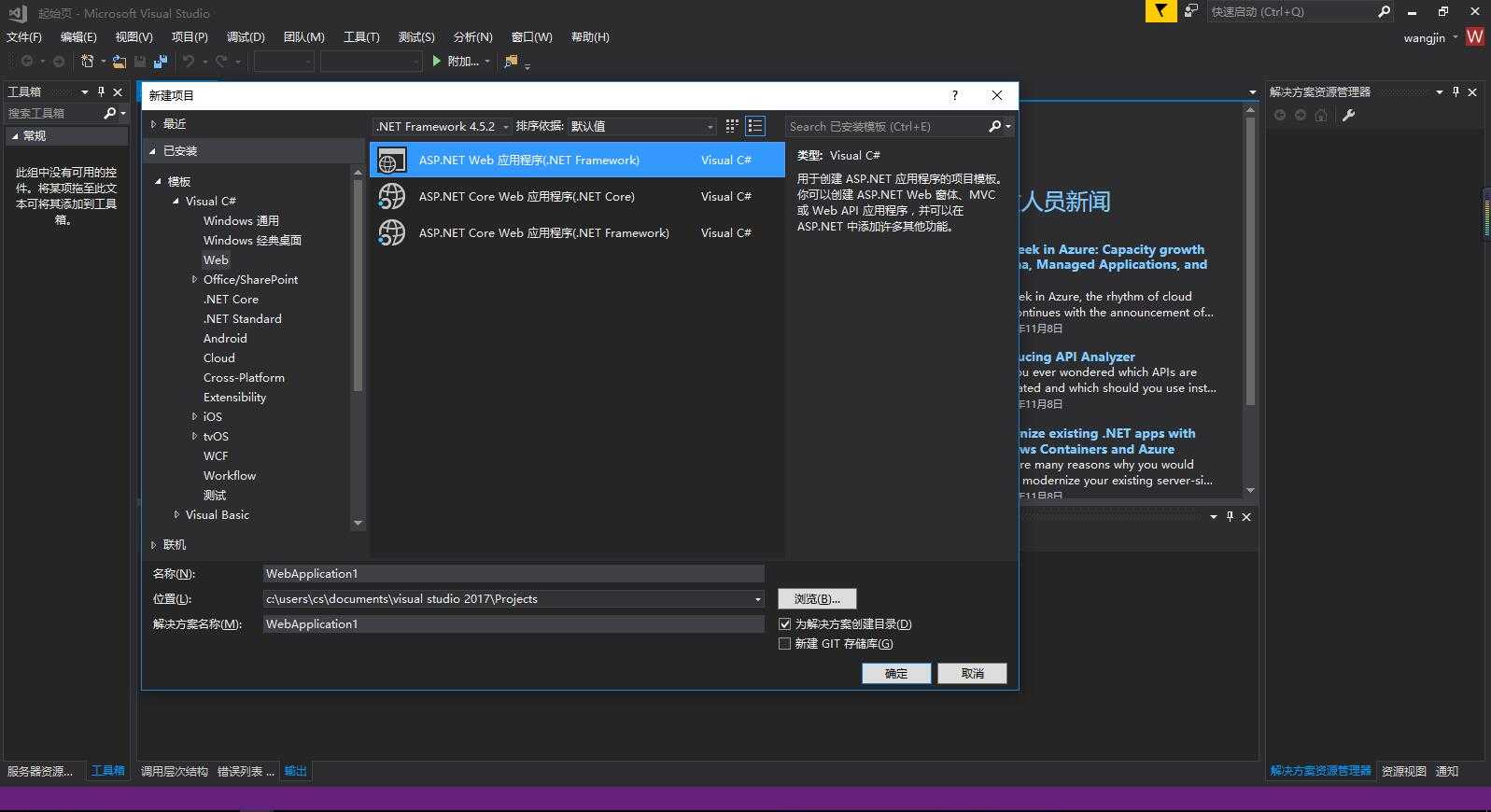
Task: Open the Azure Capacity growth news link
Action: [1112, 257]
